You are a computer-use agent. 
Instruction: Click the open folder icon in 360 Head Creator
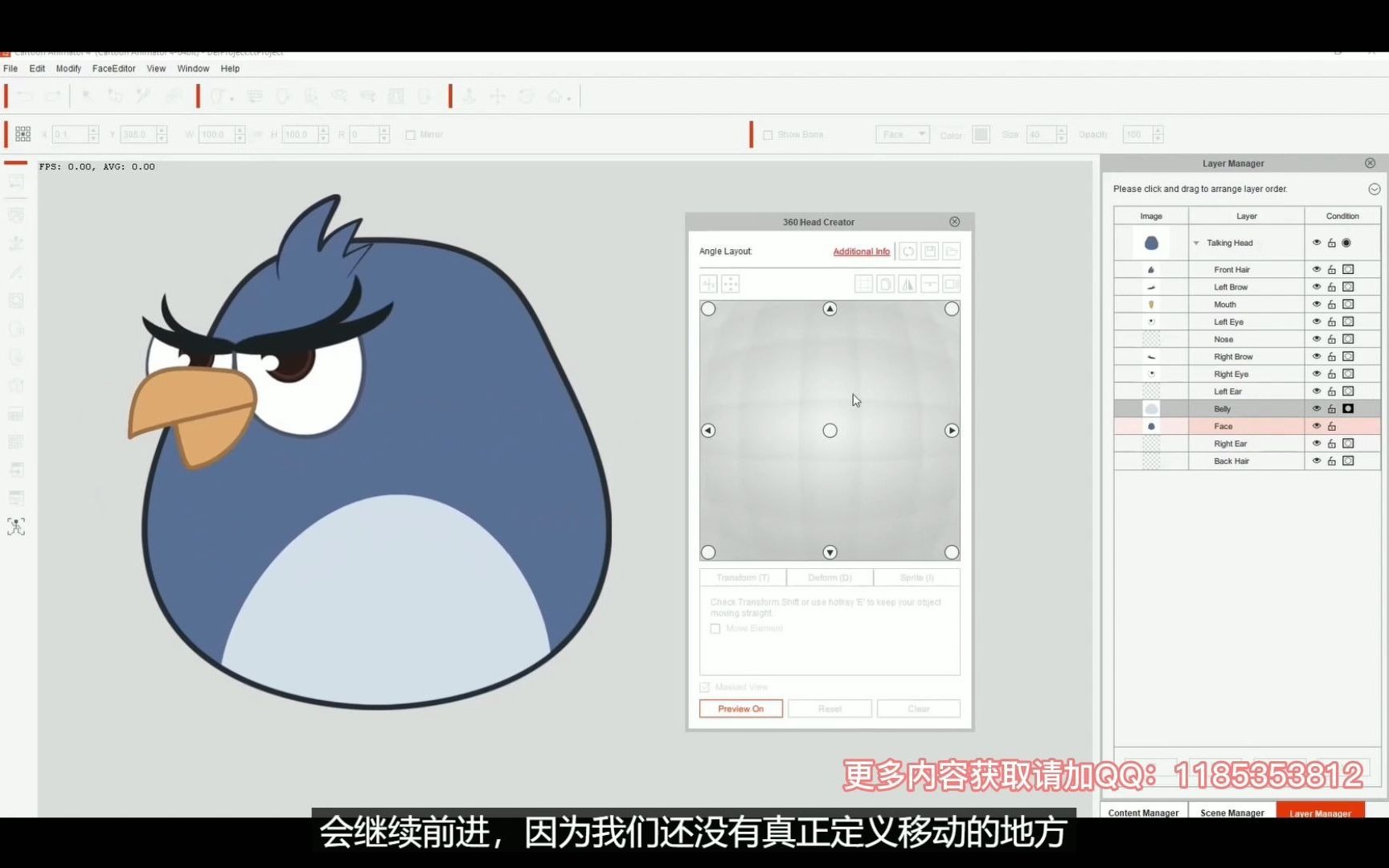(952, 252)
